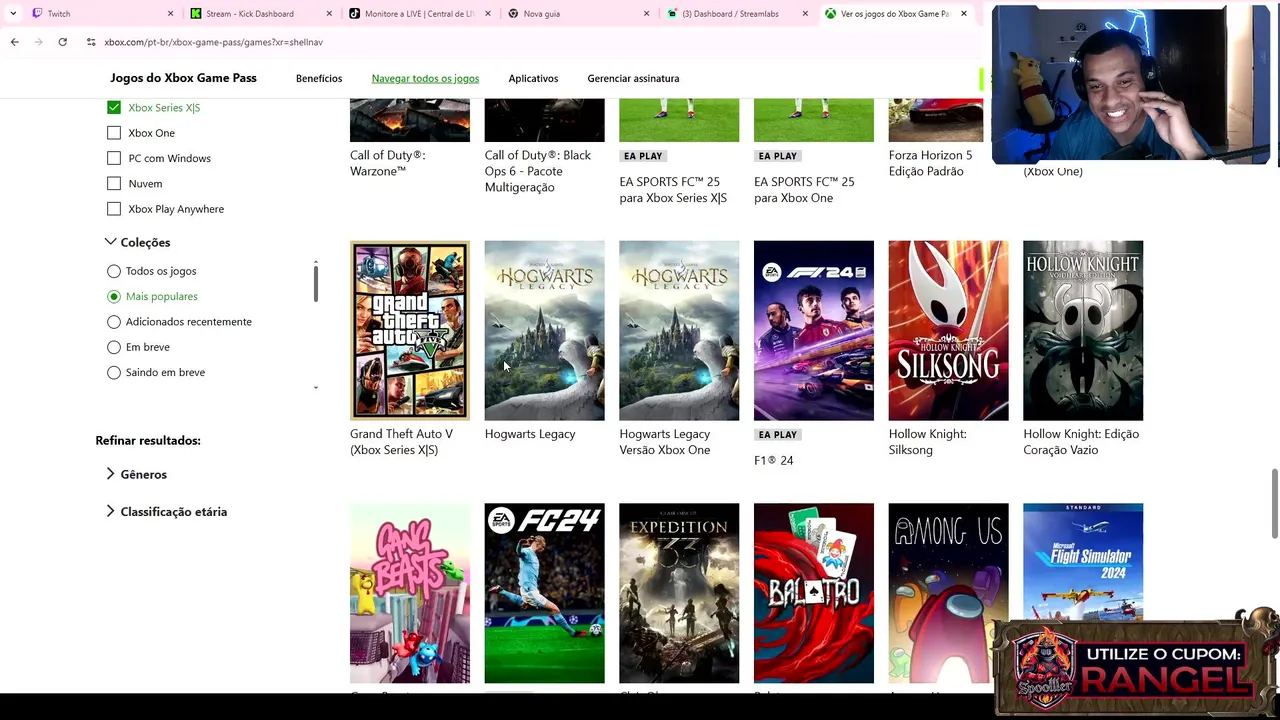Select Todos os jogos radio button

(x=114, y=271)
